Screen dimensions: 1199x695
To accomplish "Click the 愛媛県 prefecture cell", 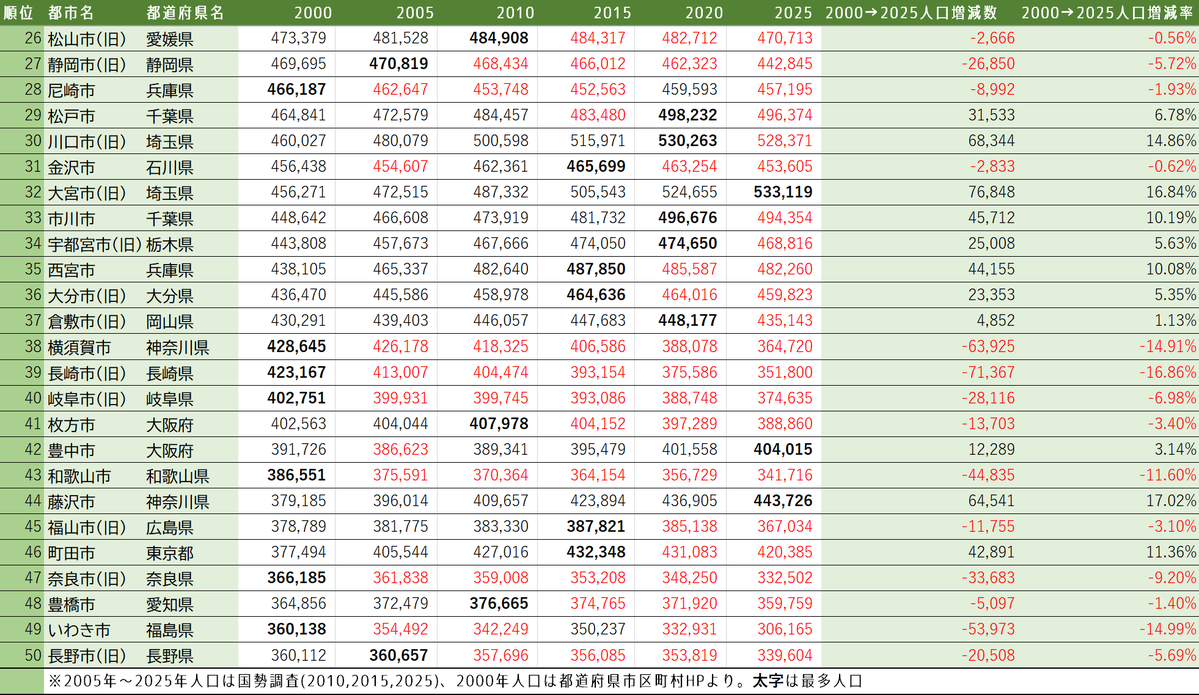I will pyautogui.click(x=169, y=39).
